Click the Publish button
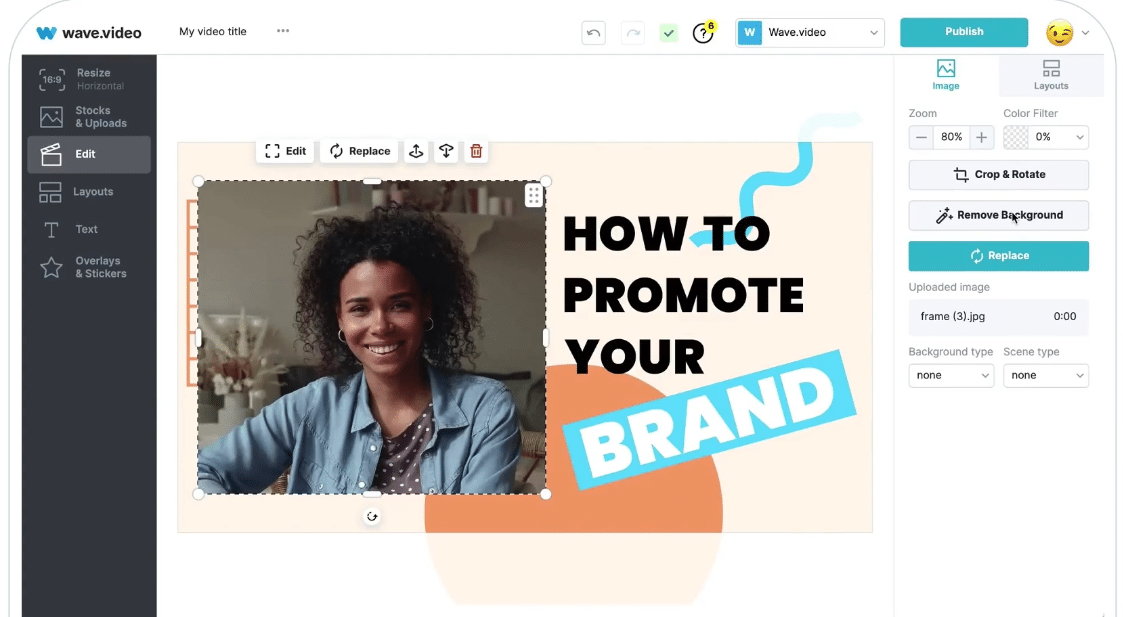This screenshot has height=617, width=1123. point(964,32)
